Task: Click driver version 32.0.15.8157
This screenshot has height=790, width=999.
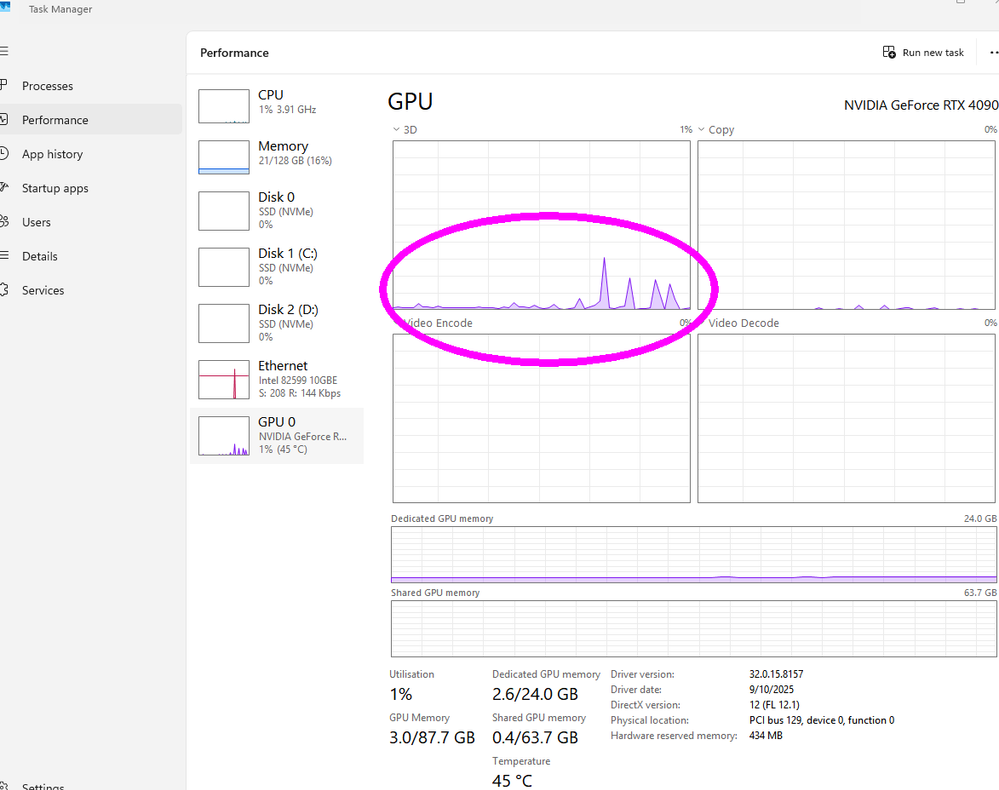Action: click(776, 674)
